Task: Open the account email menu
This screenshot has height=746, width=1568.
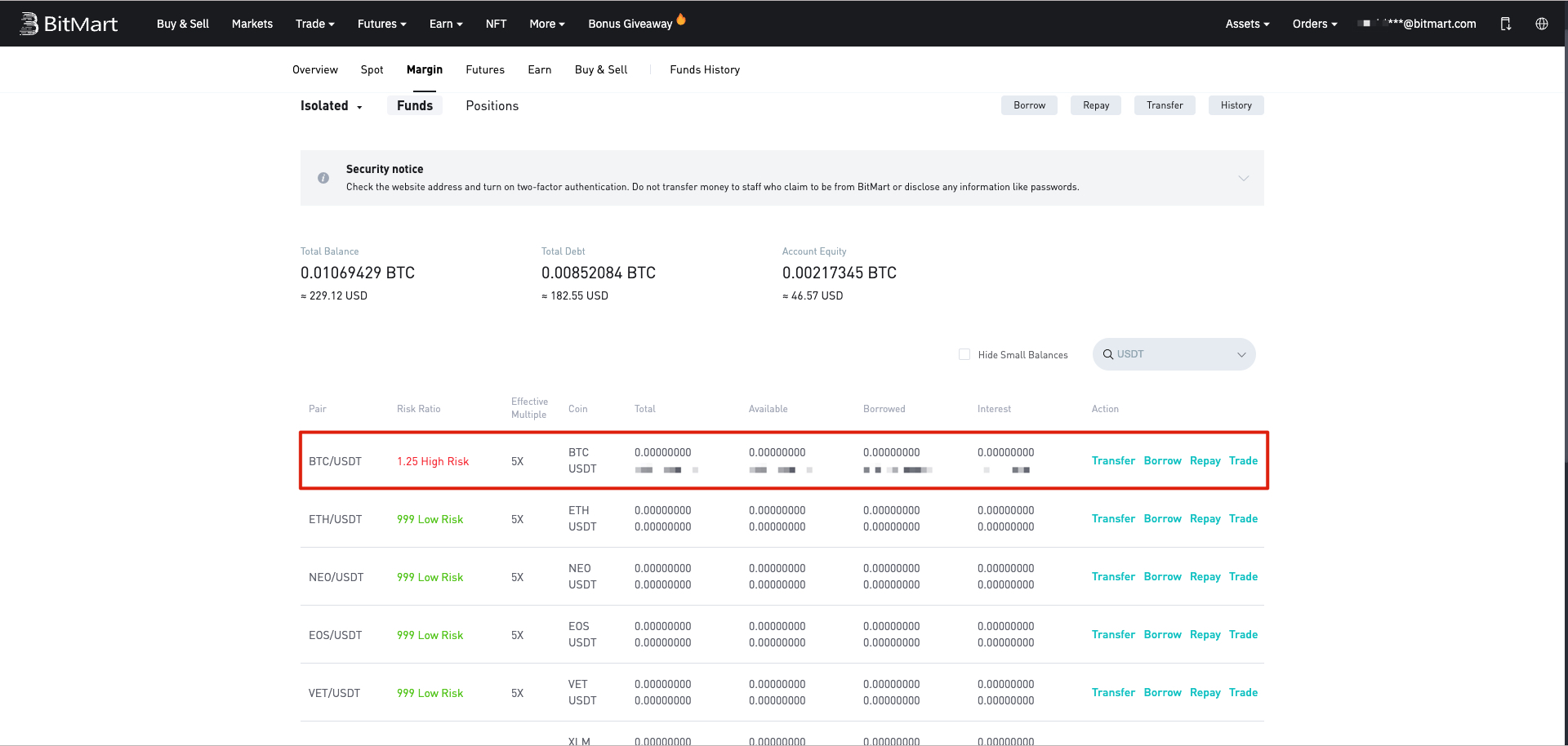Action: 1417,24
